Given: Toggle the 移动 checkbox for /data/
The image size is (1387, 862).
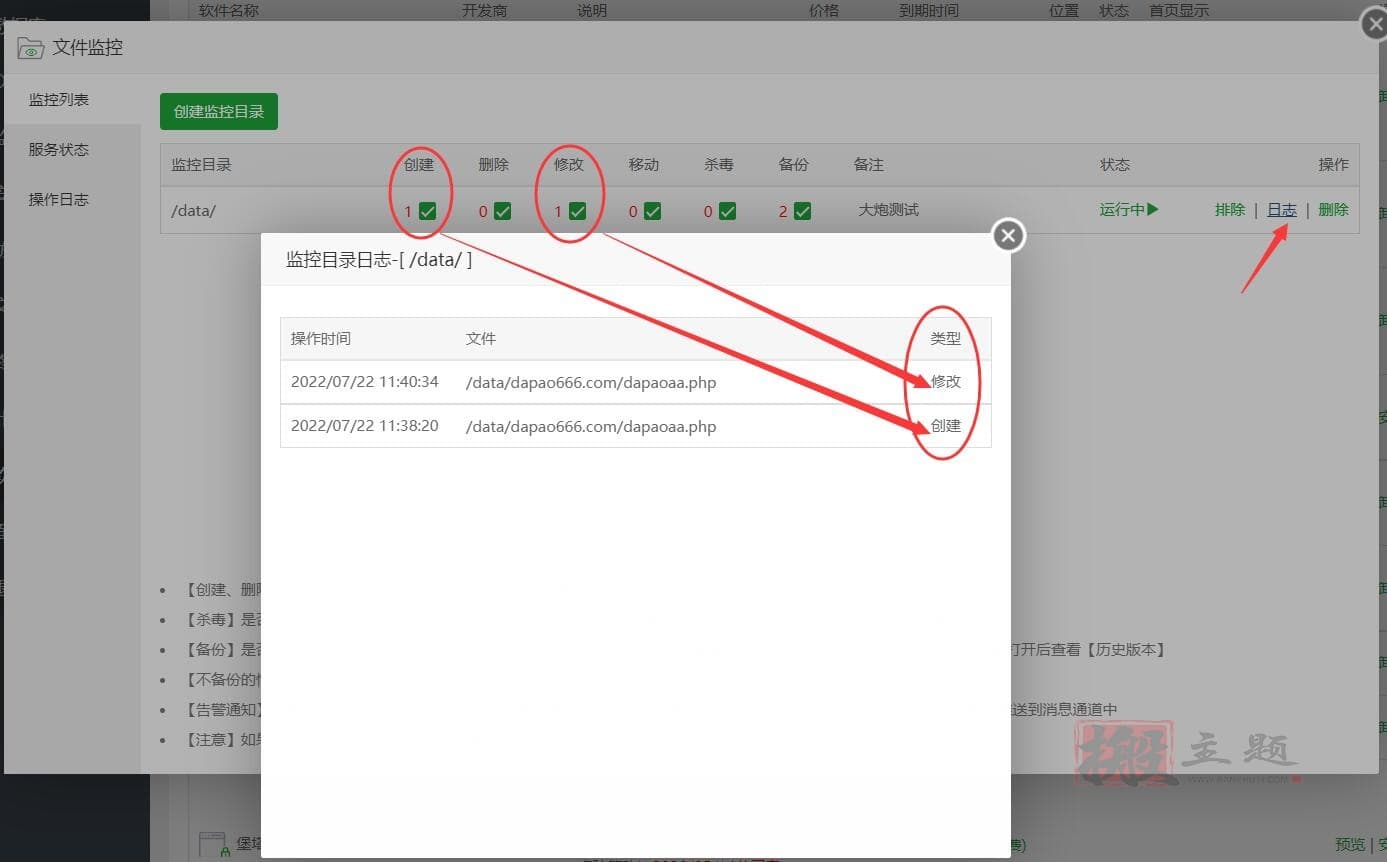Looking at the screenshot, I should (x=652, y=211).
